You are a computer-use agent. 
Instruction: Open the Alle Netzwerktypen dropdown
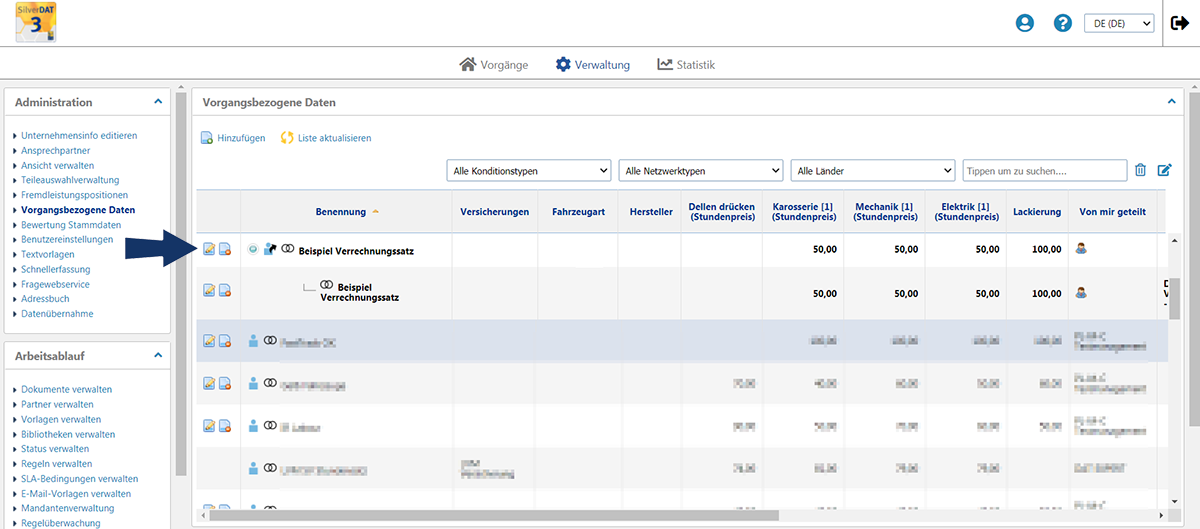pyautogui.click(x=701, y=171)
